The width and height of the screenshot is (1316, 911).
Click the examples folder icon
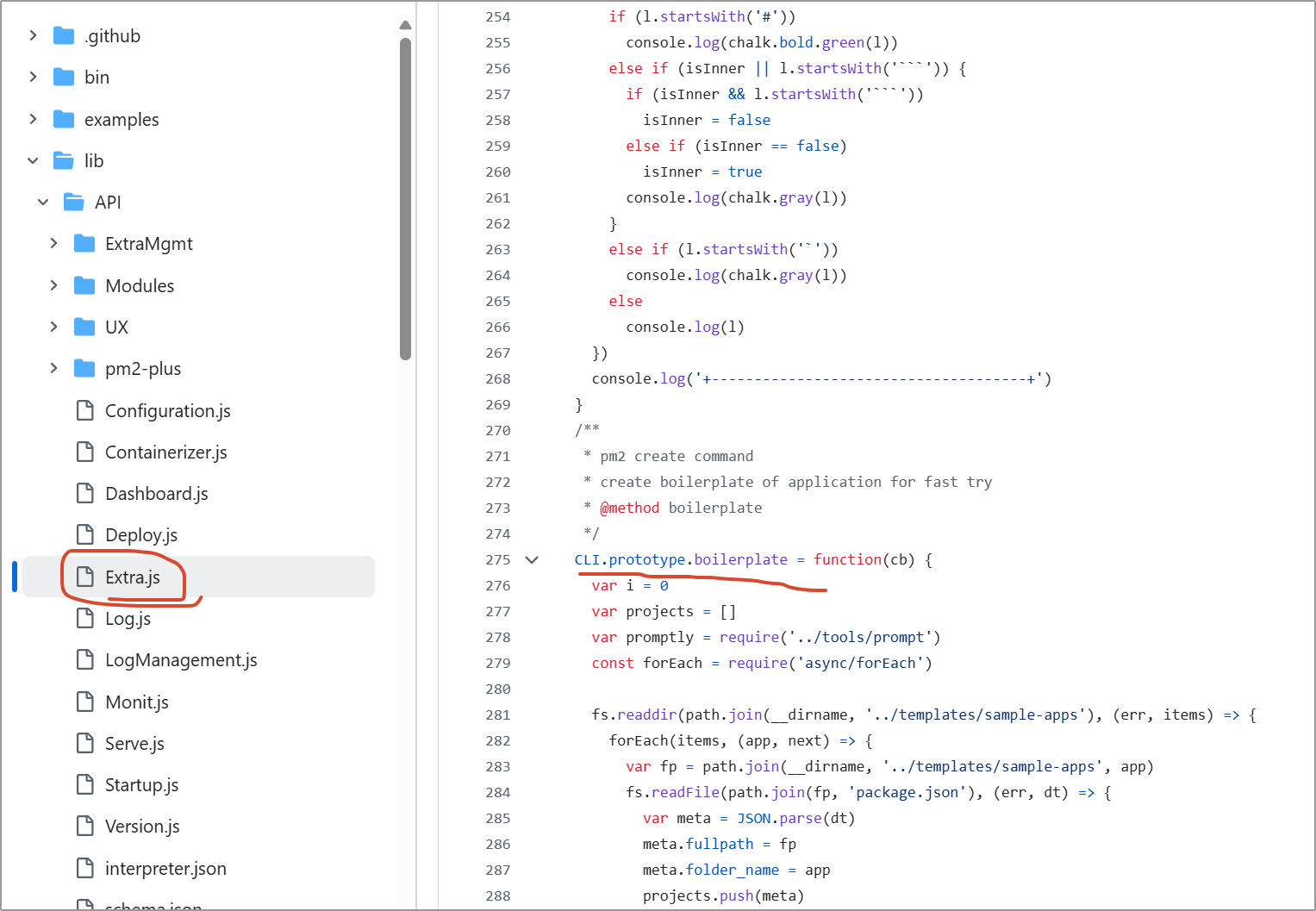click(64, 119)
